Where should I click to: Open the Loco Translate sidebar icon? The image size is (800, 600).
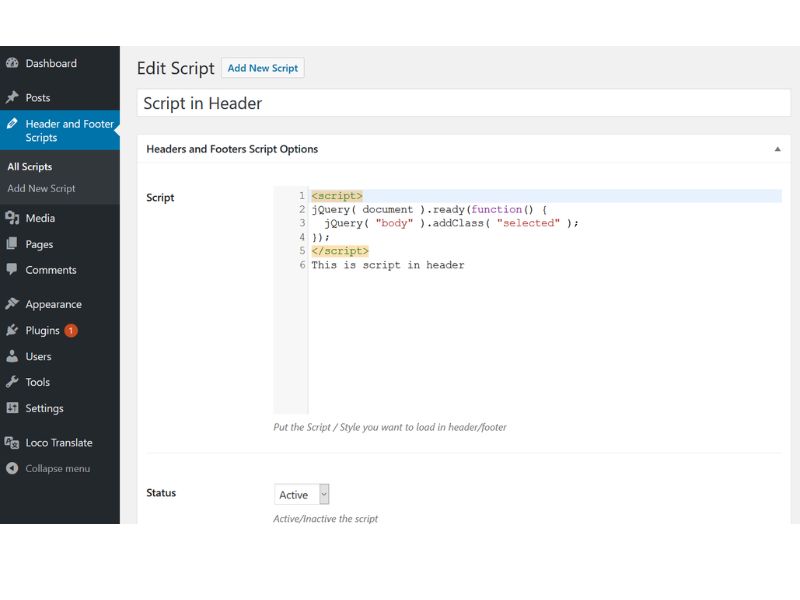coord(14,442)
